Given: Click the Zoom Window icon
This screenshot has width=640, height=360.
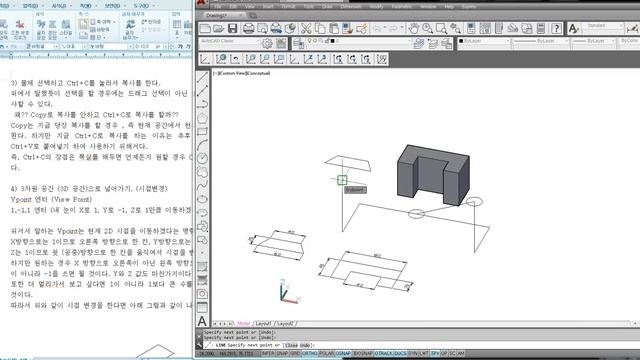Looking at the screenshot, I should (x=441, y=29).
